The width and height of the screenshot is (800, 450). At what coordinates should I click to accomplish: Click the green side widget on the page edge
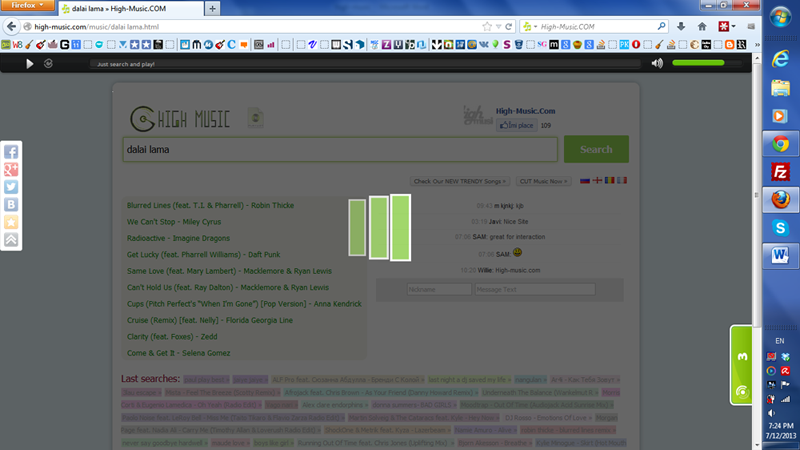pos(741,365)
